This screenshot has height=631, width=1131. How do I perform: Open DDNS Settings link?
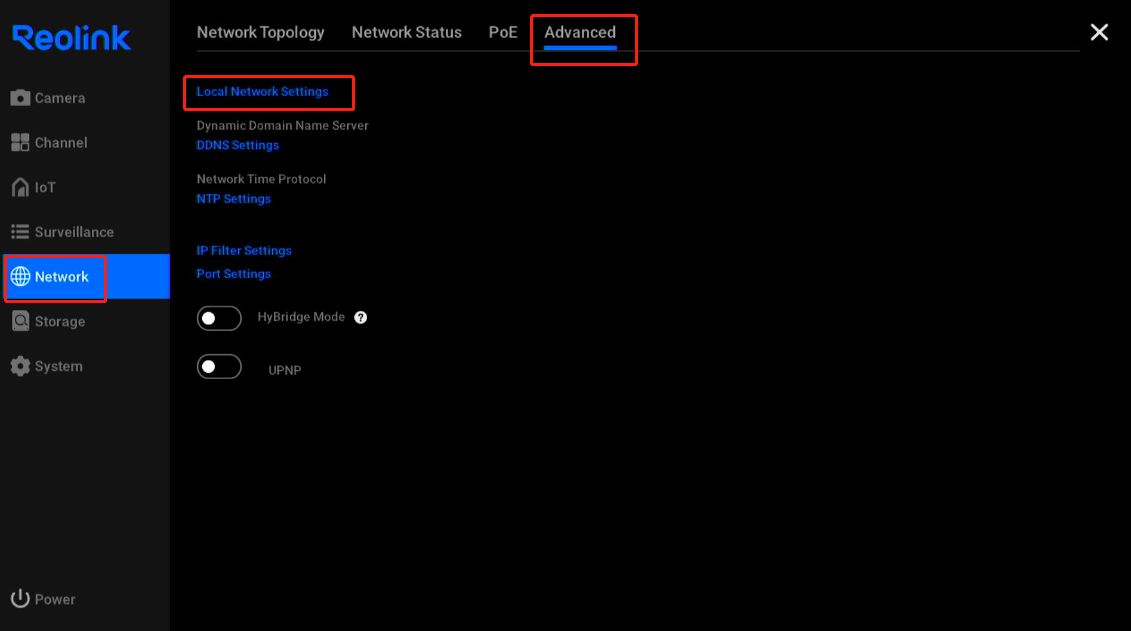[x=237, y=145]
